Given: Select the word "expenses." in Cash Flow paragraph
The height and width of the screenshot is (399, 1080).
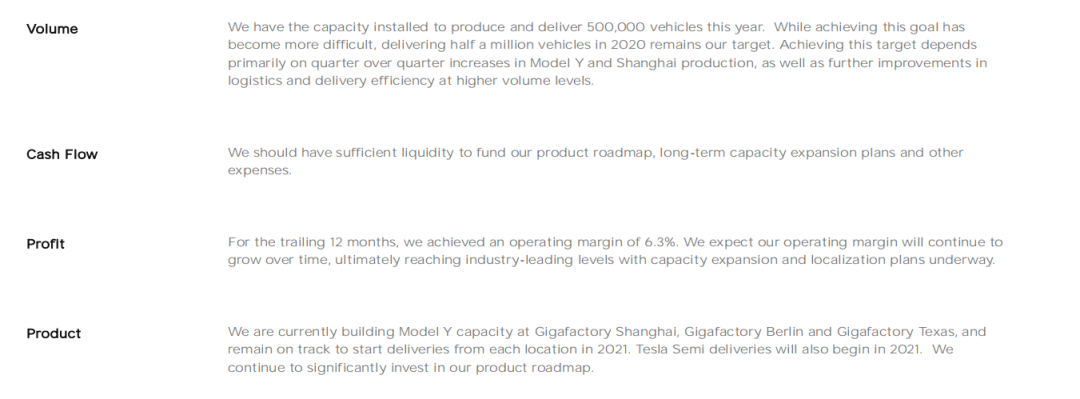Looking at the screenshot, I should click(x=260, y=171).
